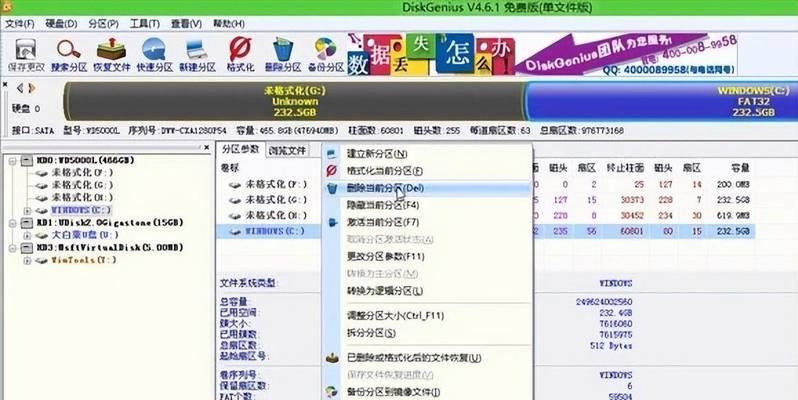Open the 文件(F) menu
798x400 pixels.
(x=20, y=24)
